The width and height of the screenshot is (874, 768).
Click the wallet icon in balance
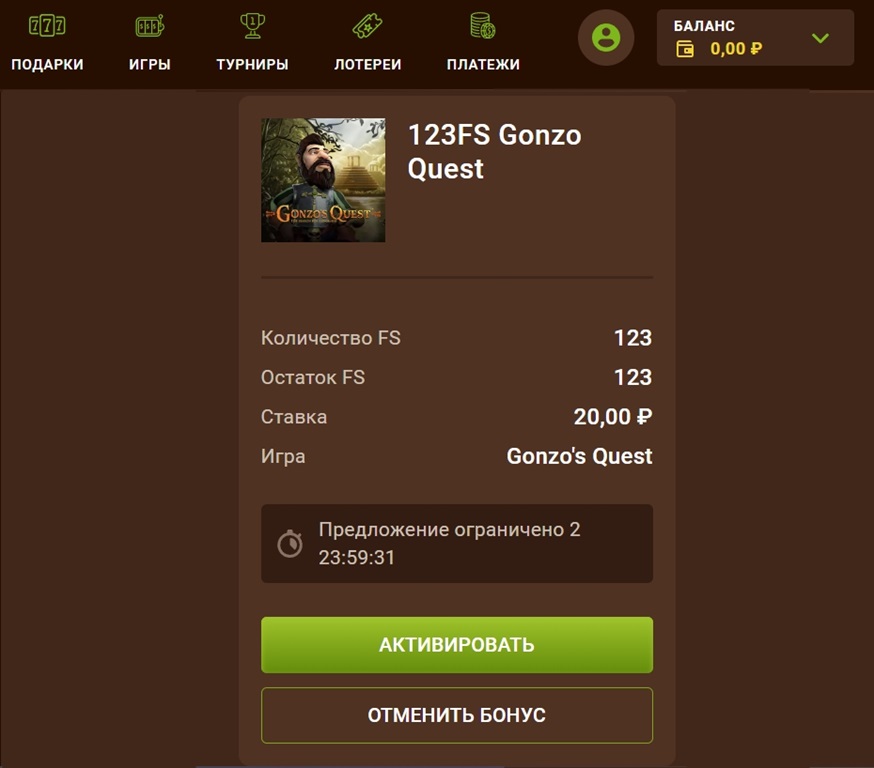tap(685, 49)
